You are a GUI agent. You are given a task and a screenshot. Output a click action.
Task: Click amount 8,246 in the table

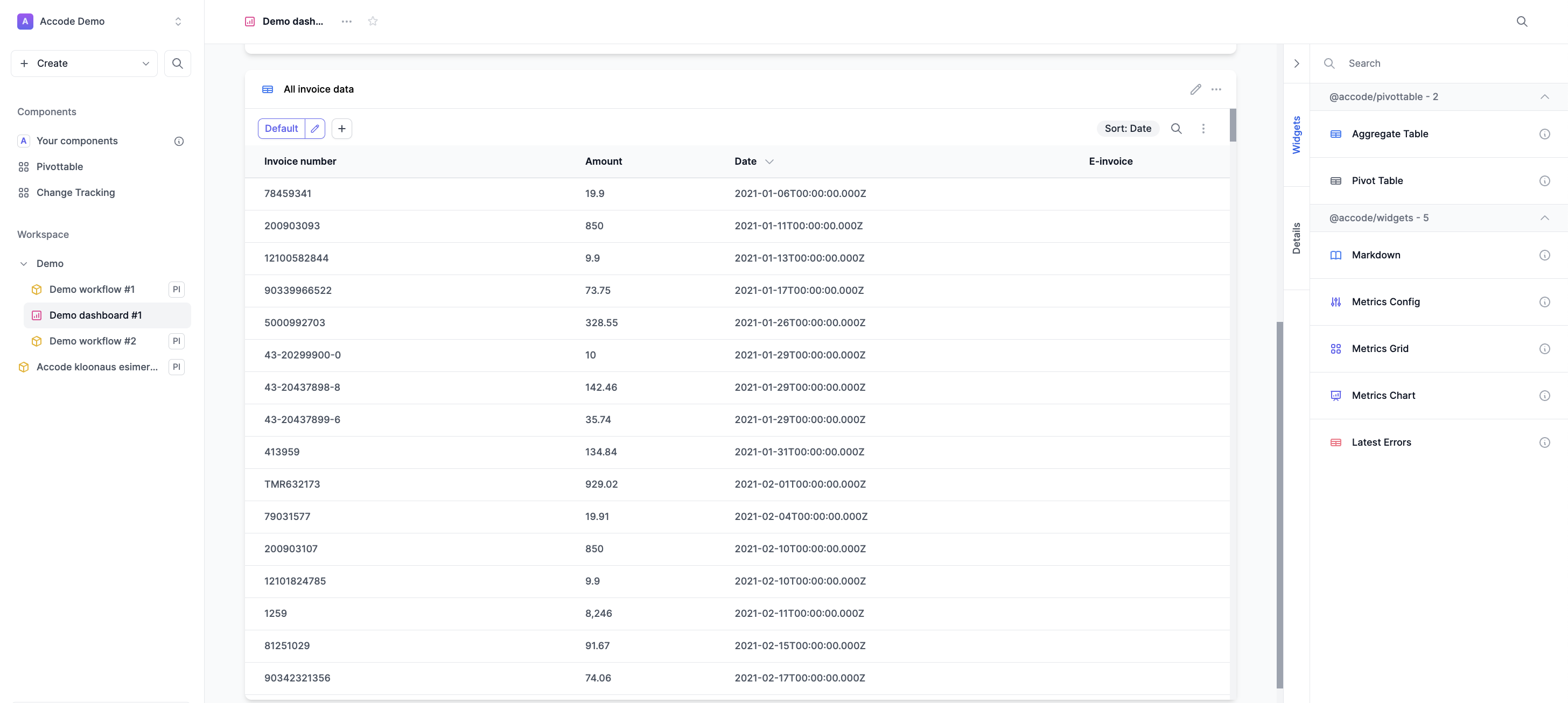[598, 614]
